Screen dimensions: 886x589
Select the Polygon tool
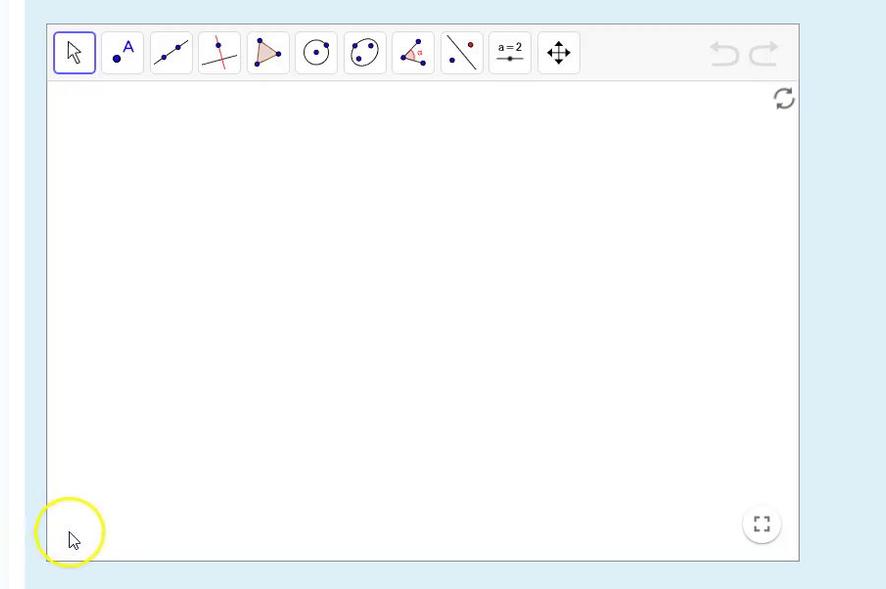click(268, 53)
